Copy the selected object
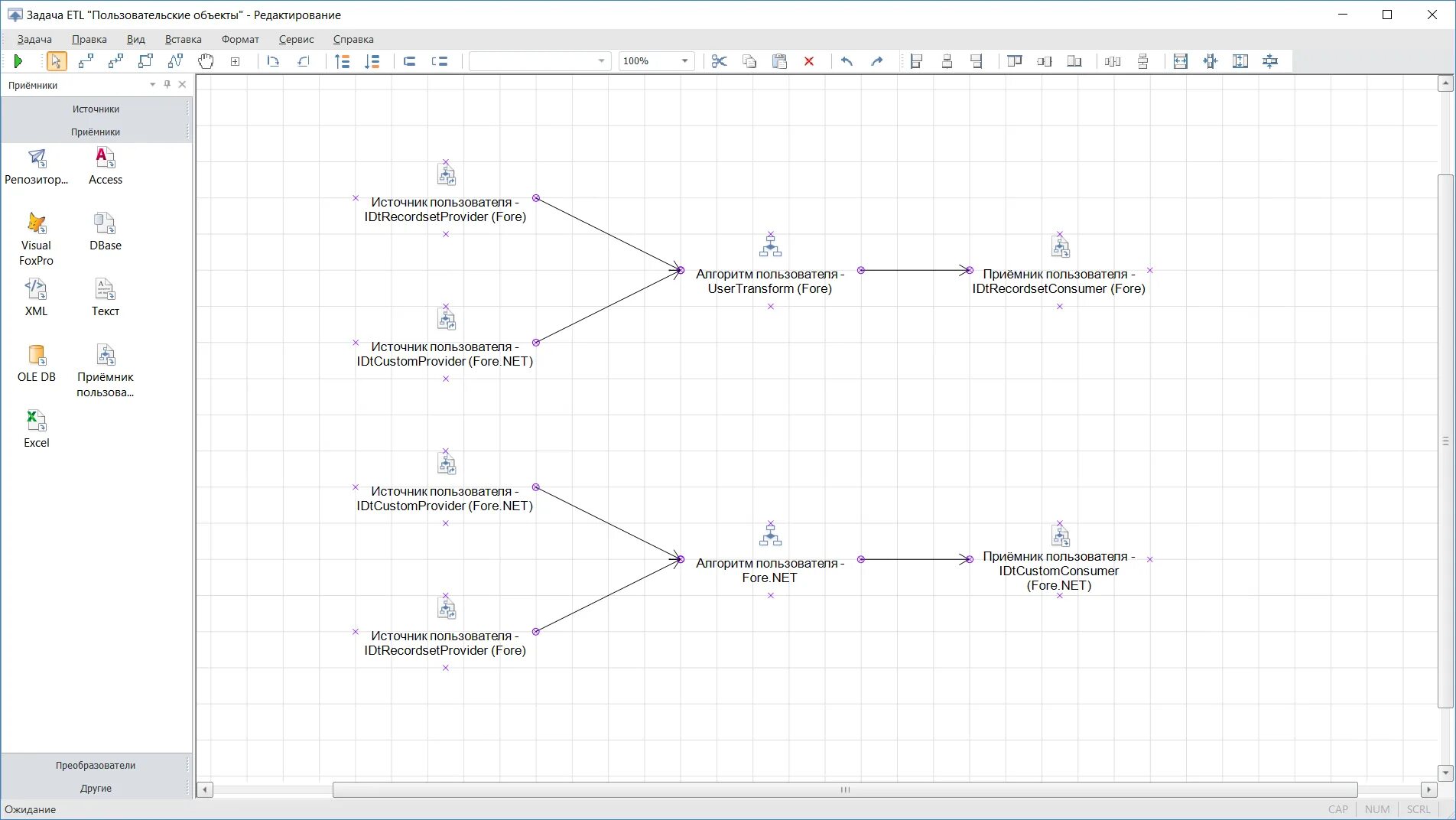The height and width of the screenshot is (820, 1456). (x=749, y=61)
